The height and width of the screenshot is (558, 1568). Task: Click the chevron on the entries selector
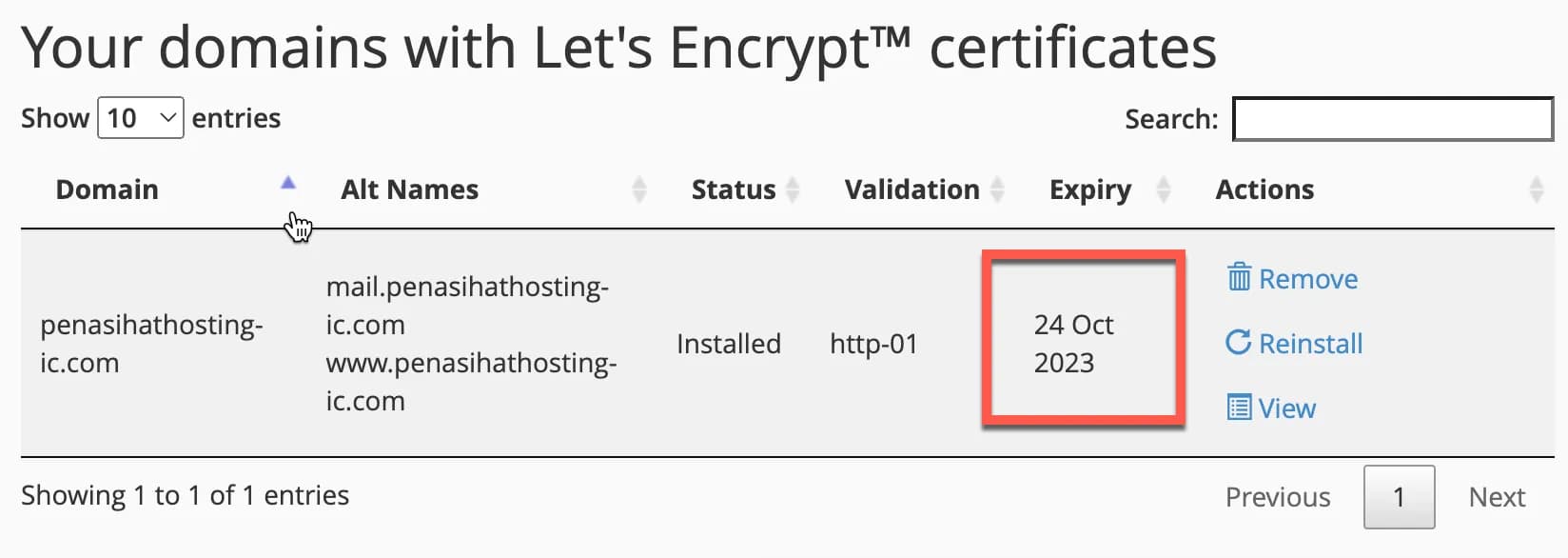click(x=167, y=117)
